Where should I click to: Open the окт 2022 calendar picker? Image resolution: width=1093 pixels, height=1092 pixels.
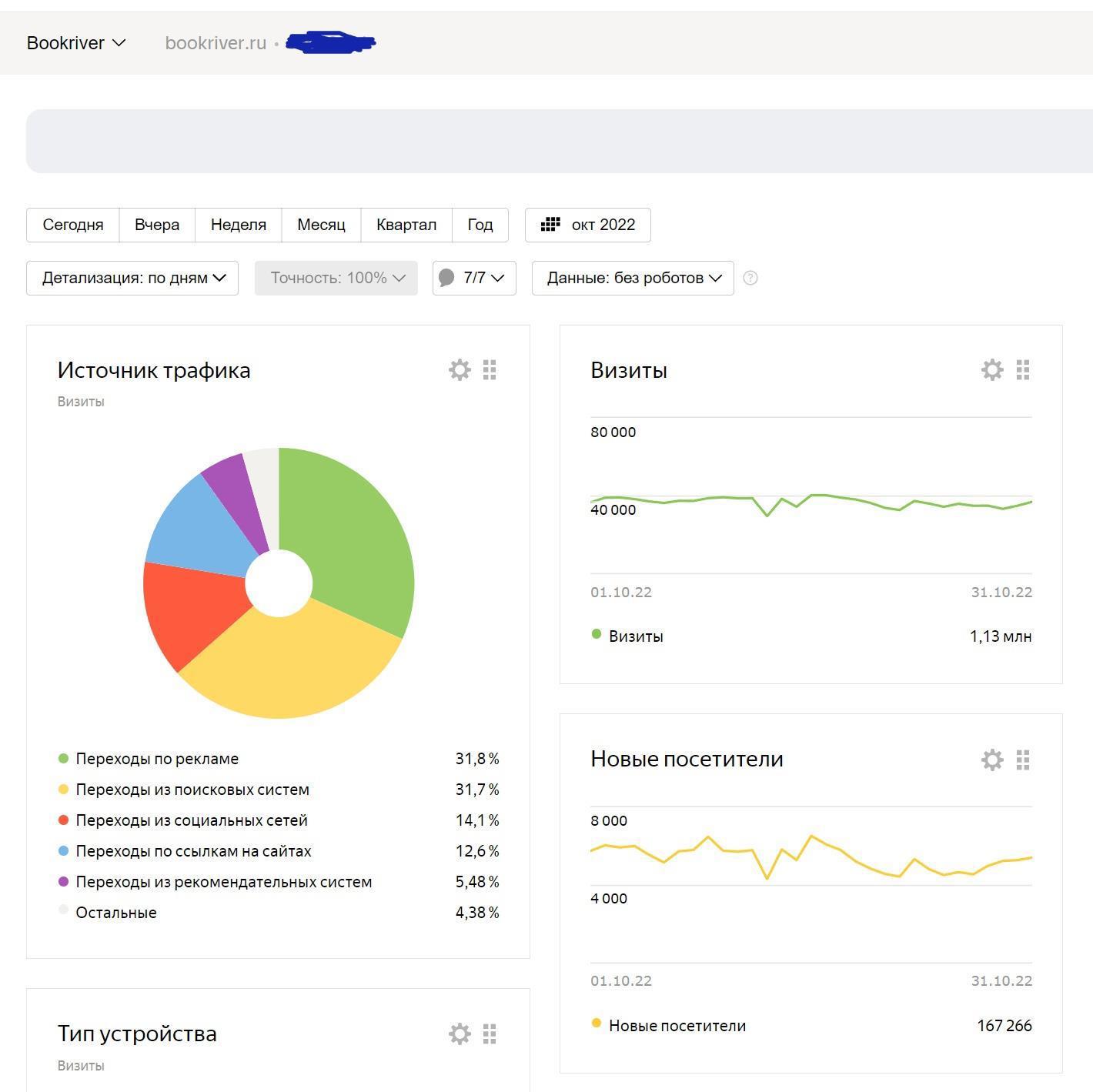pyautogui.click(x=588, y=225)
